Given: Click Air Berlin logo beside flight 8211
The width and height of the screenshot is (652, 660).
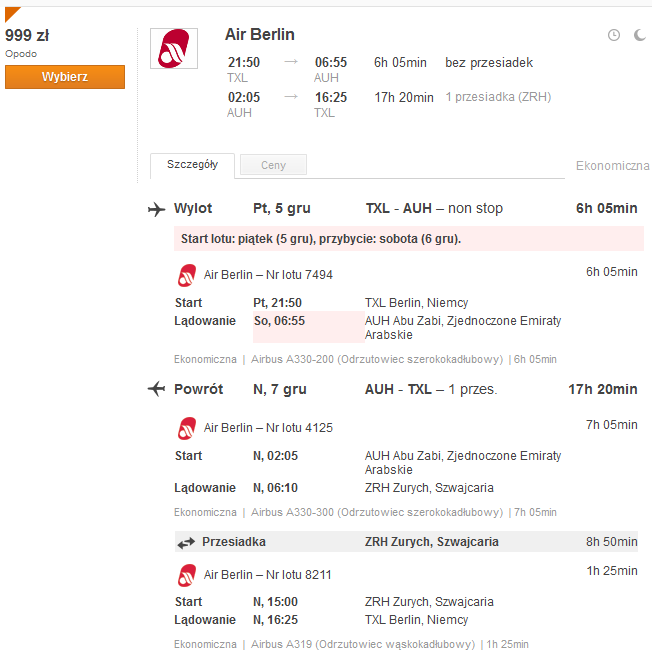Looking at the screenshot, I should pos(187,575).
